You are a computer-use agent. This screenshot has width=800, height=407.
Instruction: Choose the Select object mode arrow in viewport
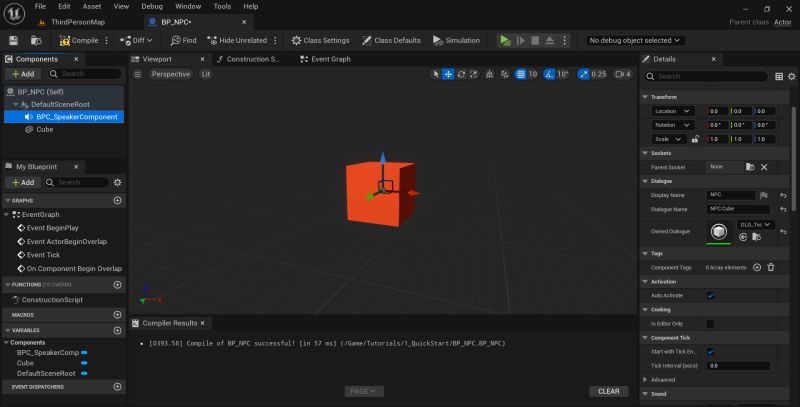point(435,74)
